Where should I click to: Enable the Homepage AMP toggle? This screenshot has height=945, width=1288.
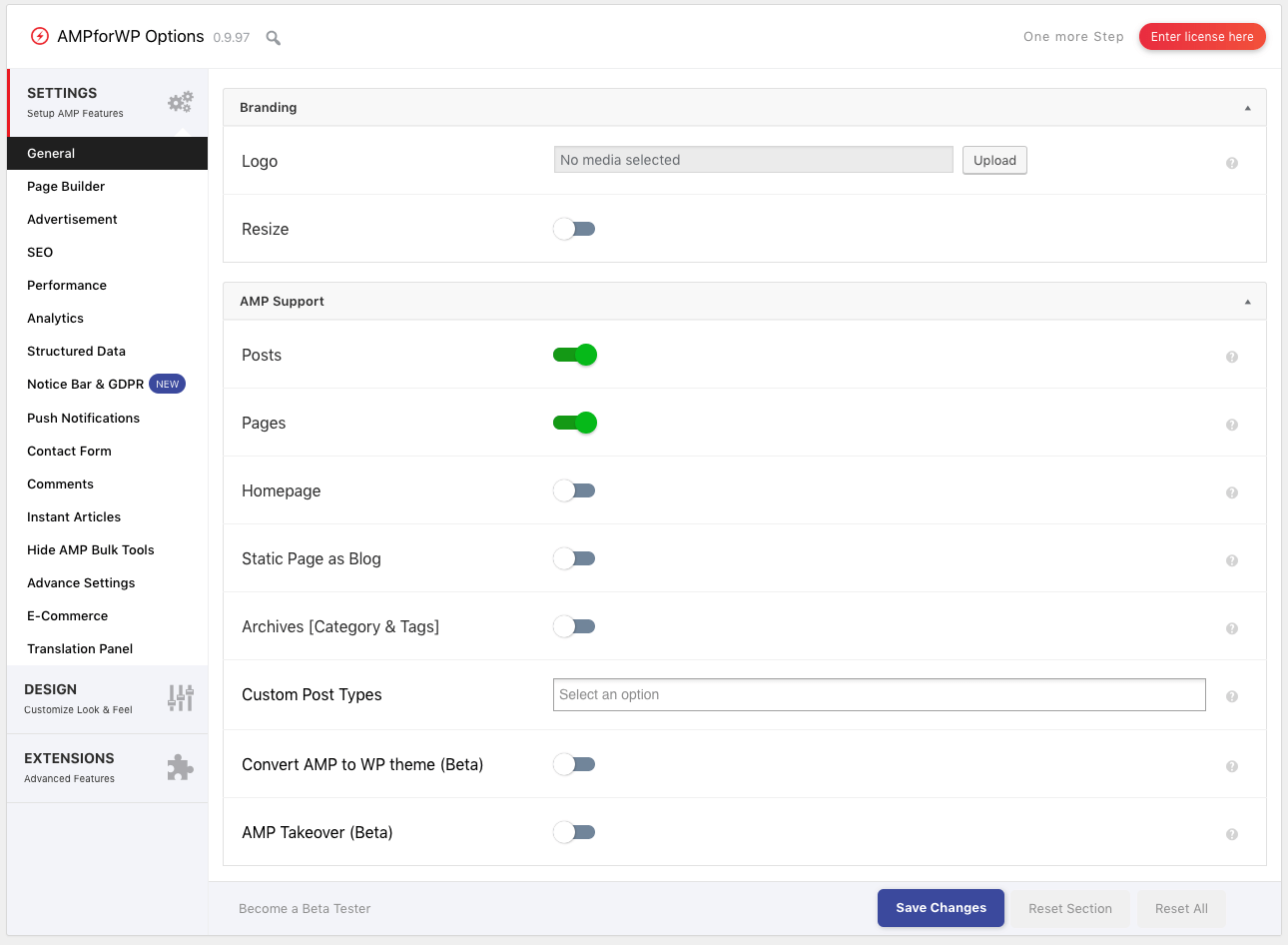574,490
